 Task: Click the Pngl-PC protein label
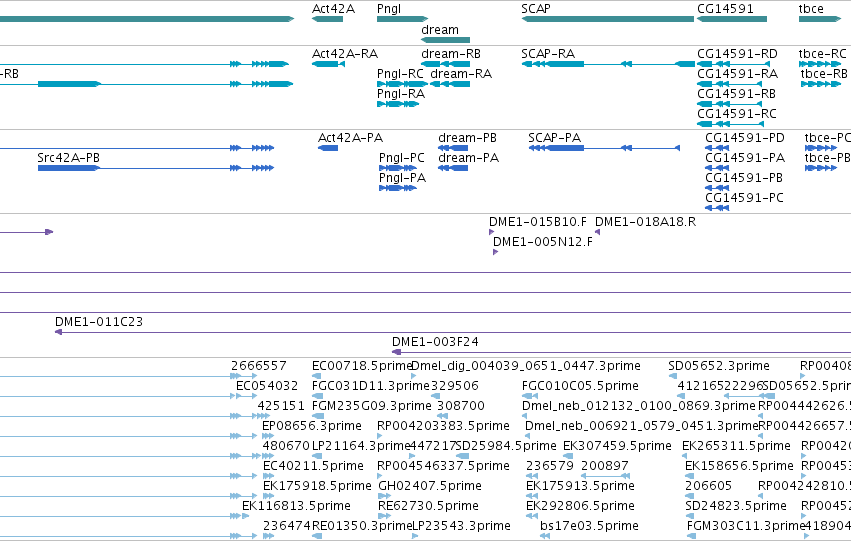[402, 158]
